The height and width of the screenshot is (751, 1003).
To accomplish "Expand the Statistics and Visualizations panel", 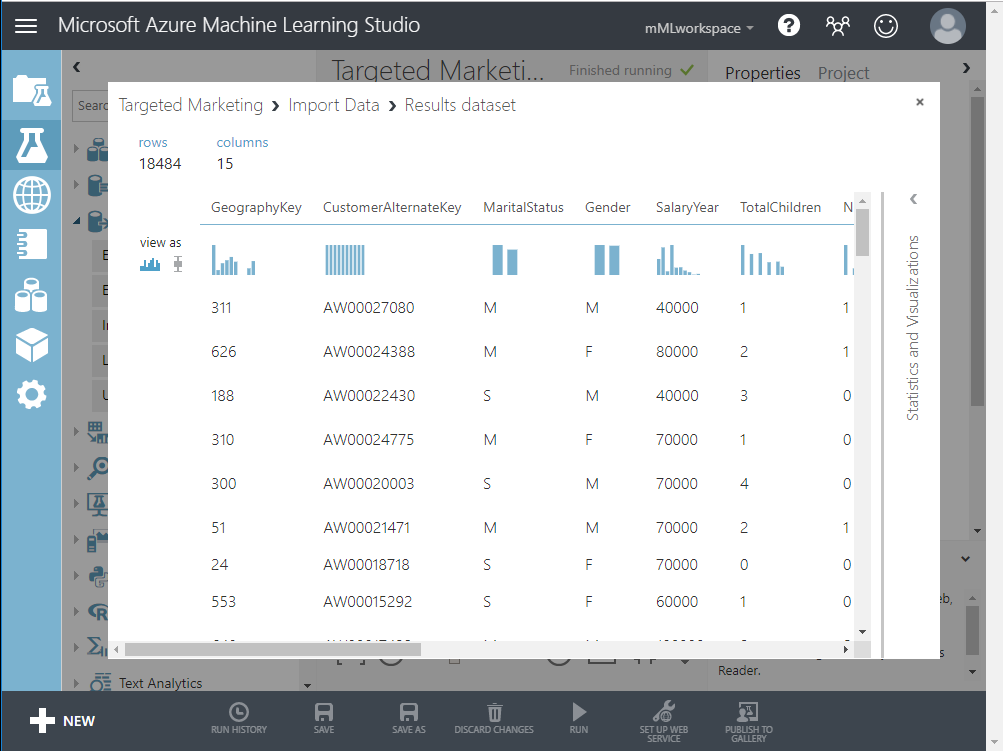I will 913,199.
